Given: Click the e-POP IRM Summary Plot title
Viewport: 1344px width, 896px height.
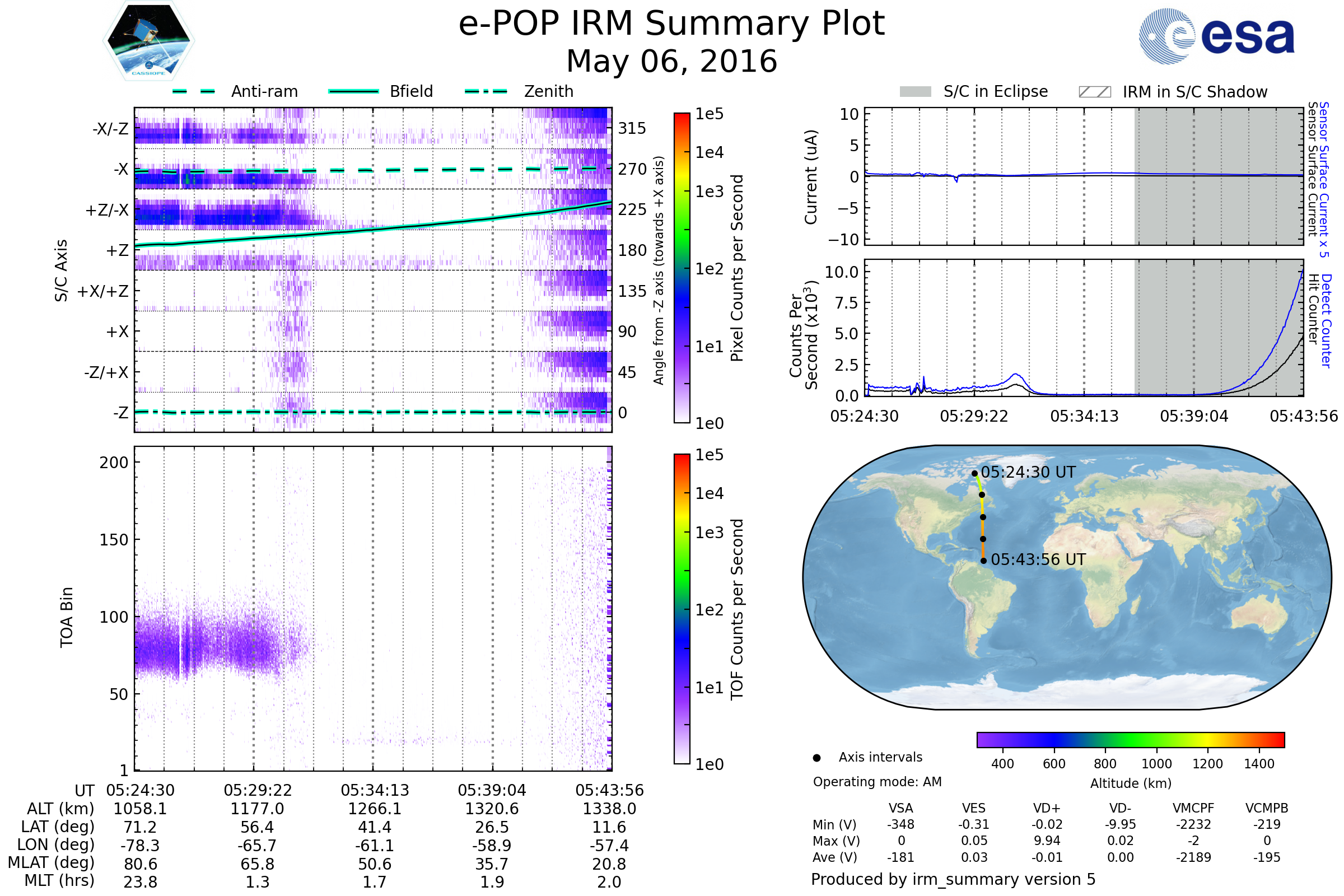Looking at the screenshot, I should tap(671, 24).
